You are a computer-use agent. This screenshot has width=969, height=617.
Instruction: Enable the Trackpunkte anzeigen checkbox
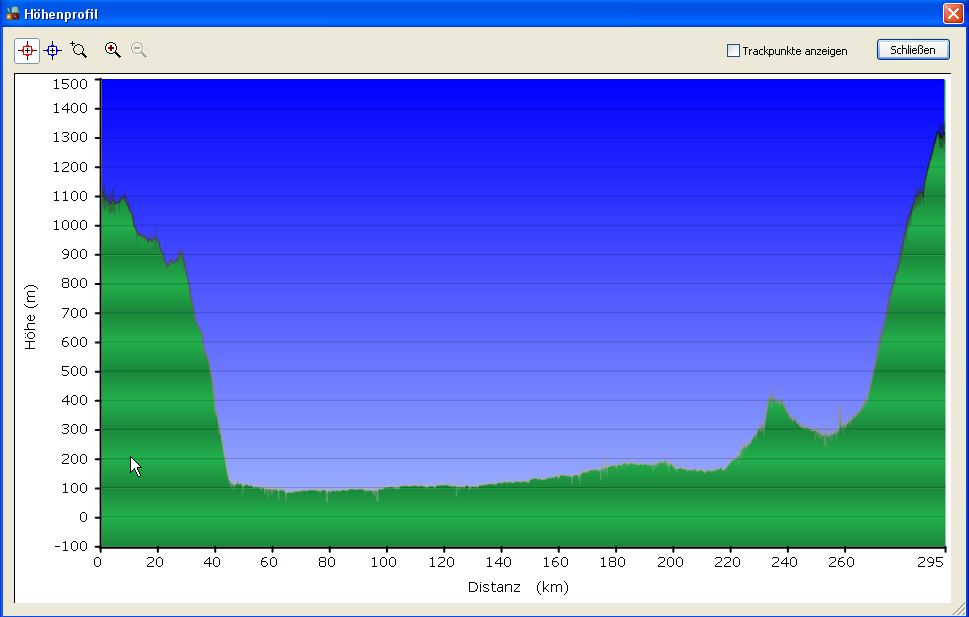(733, 51)
